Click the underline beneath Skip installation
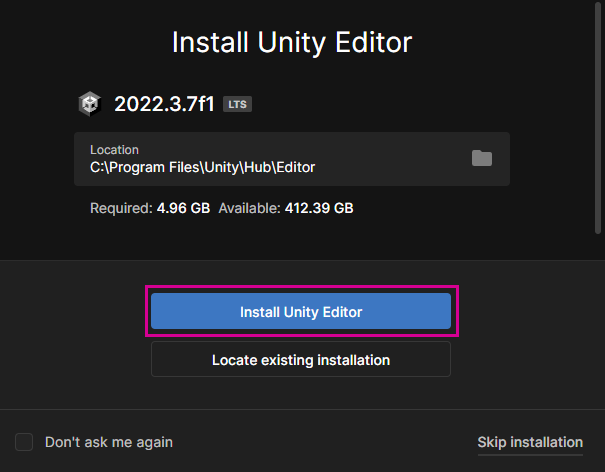605x472 pixels. [530, 454]
